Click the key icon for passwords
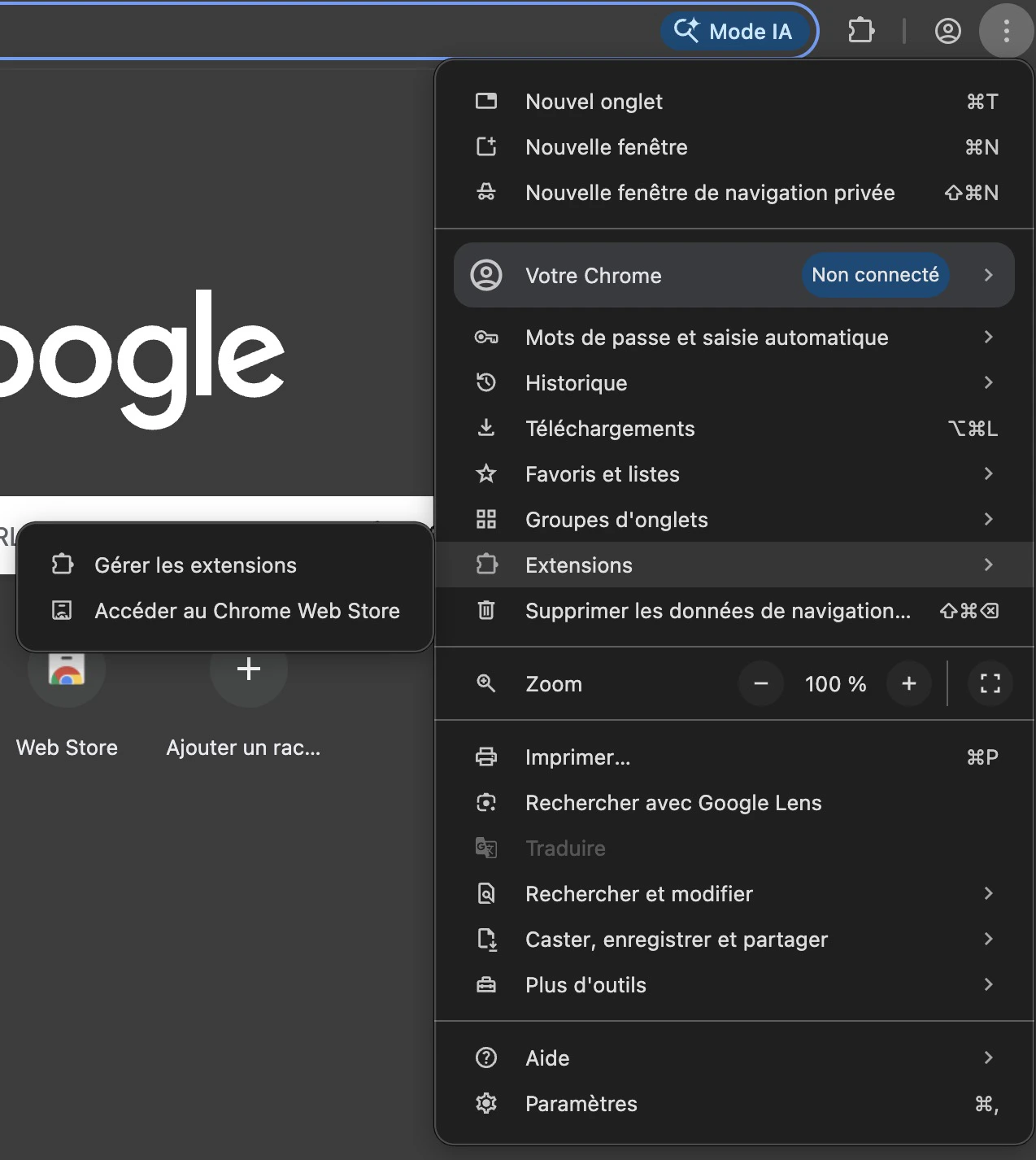 point(486,337)
